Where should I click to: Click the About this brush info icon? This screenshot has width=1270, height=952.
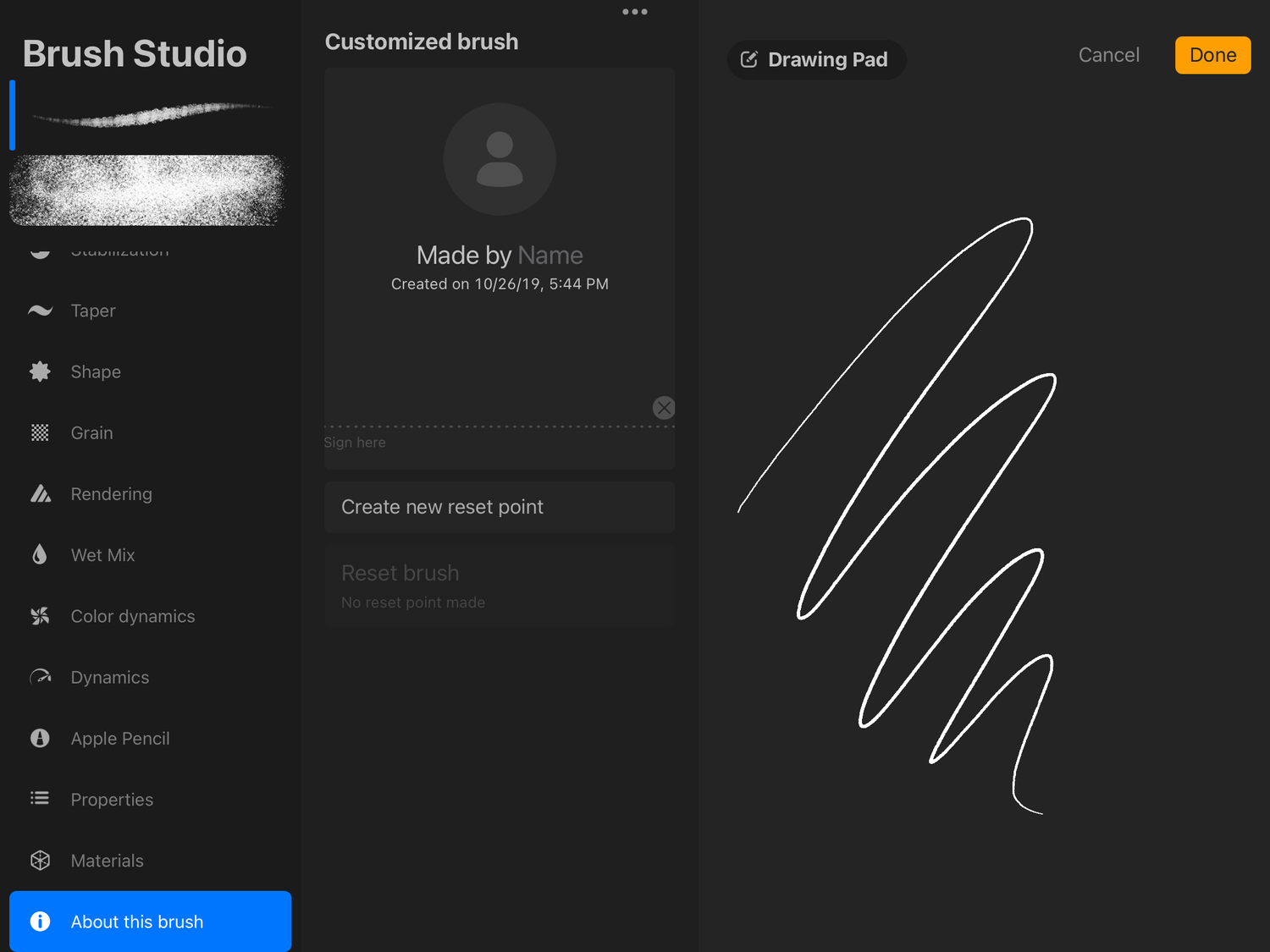click(40, 922)
